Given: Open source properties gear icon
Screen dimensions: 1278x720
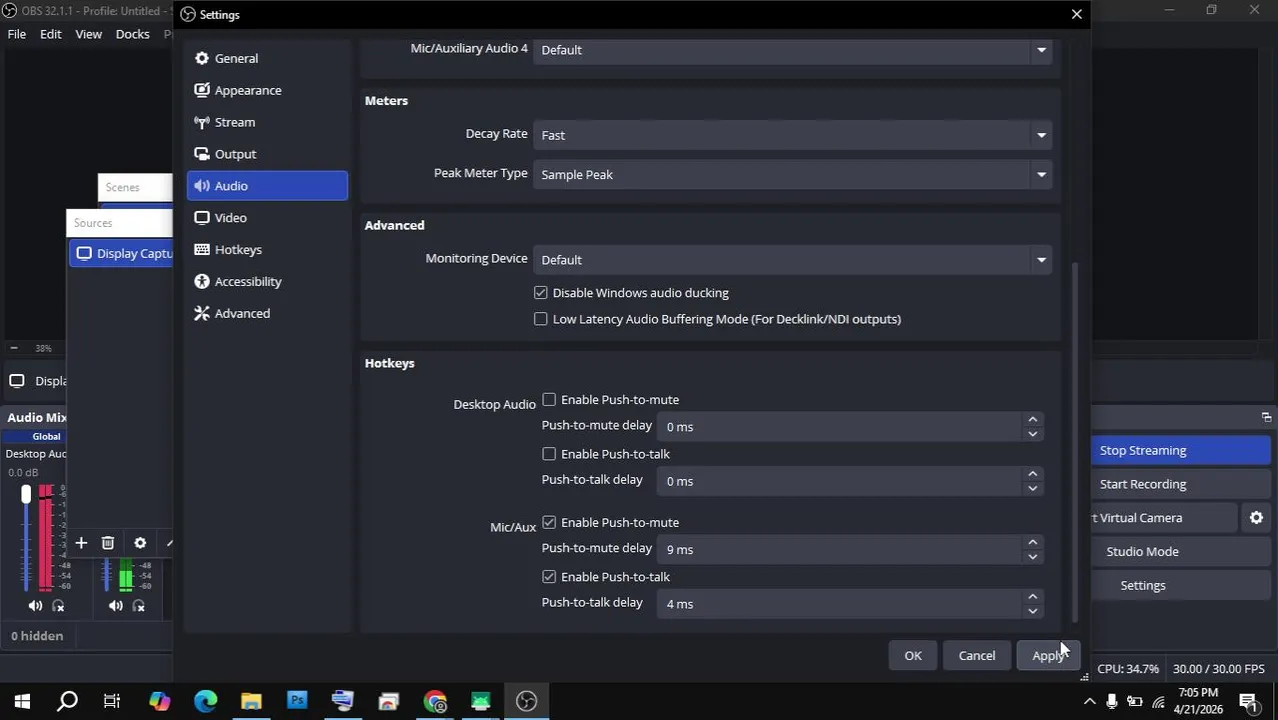Looking at the screenshot, I should [140, 543].
